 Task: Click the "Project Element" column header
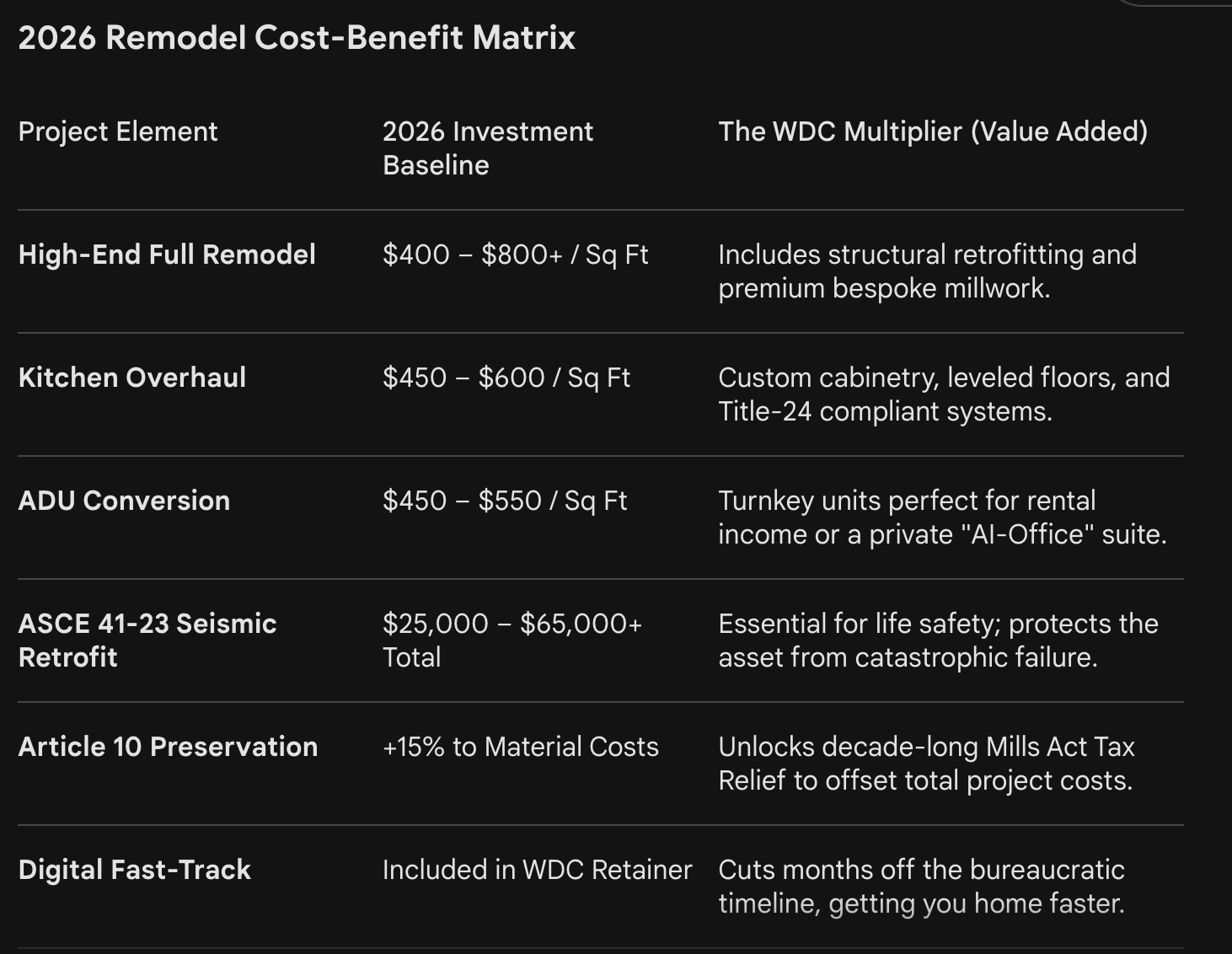pyautogui.click(x=118, y=131)
